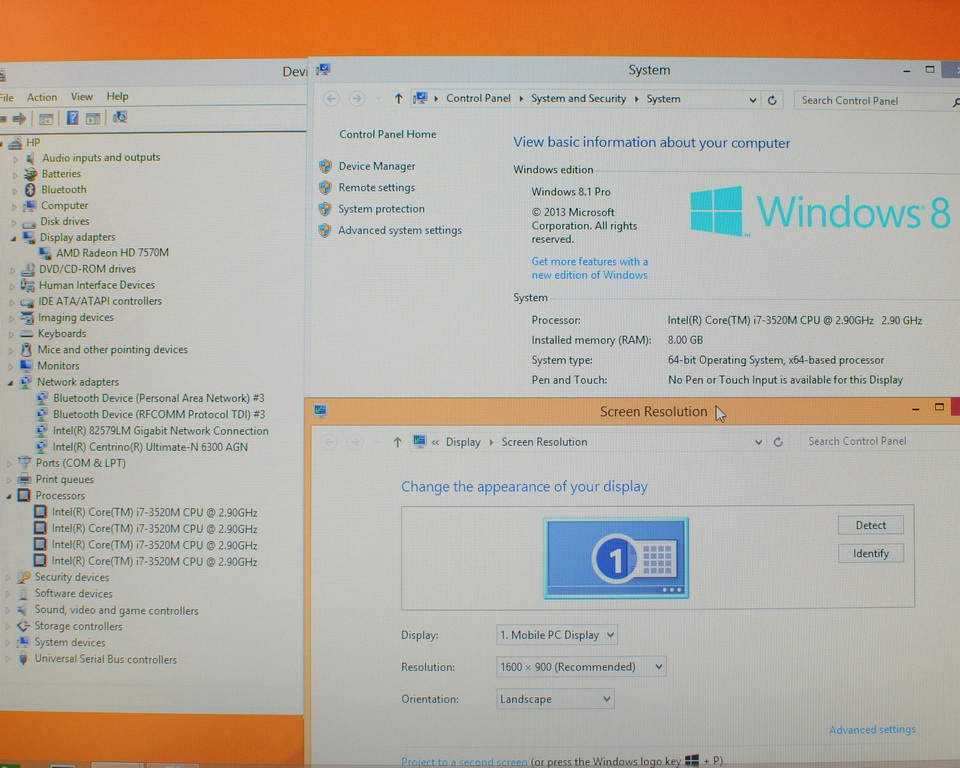Click the Refresh icon in System address bar

pos(772,100)
